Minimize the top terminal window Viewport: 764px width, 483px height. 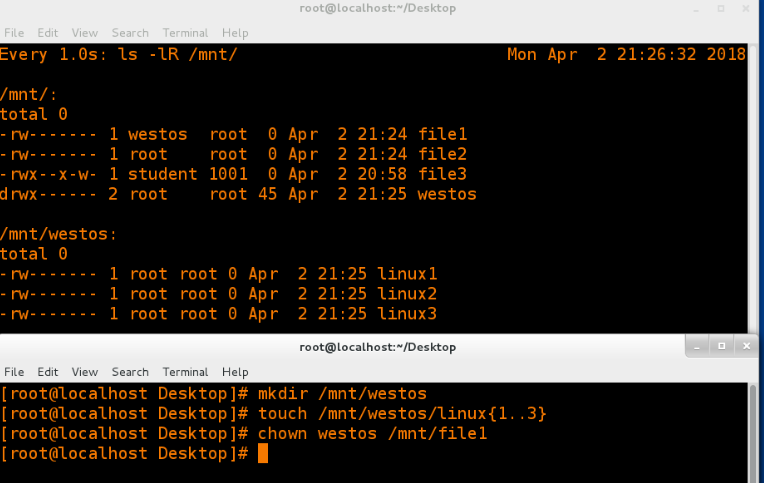(696, 9)
